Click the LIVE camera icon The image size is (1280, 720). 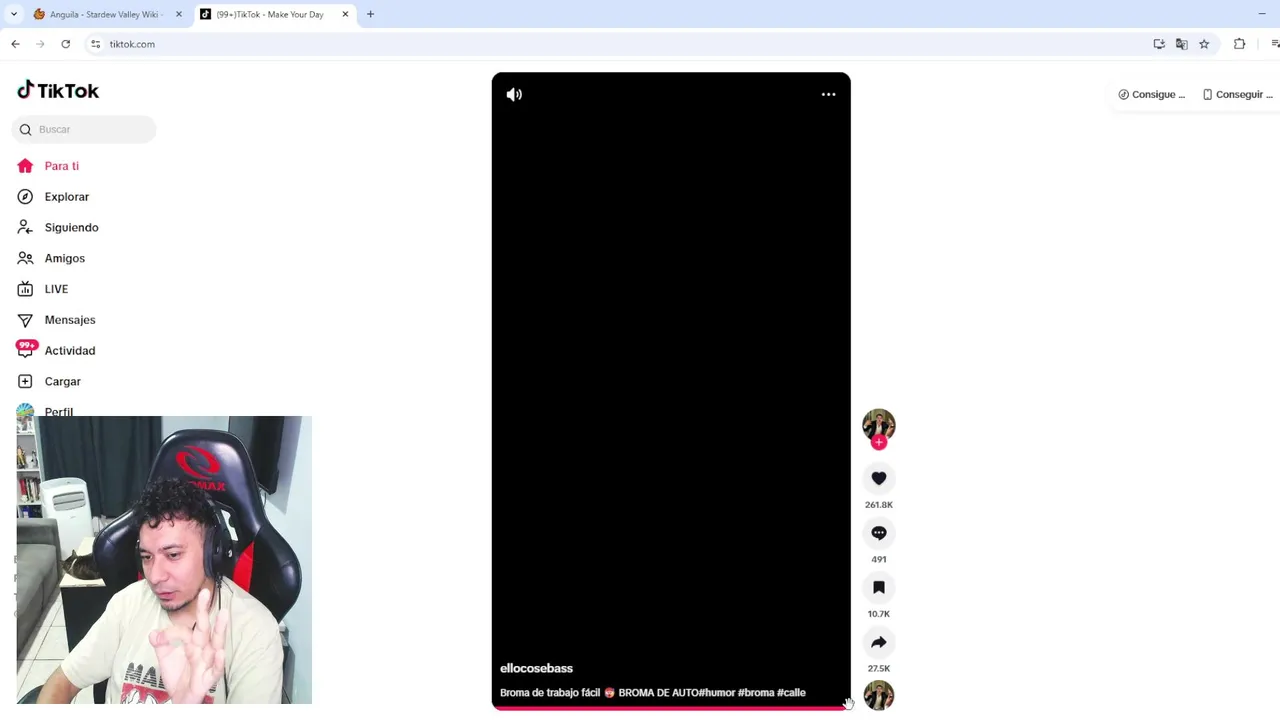coord(25,289)
